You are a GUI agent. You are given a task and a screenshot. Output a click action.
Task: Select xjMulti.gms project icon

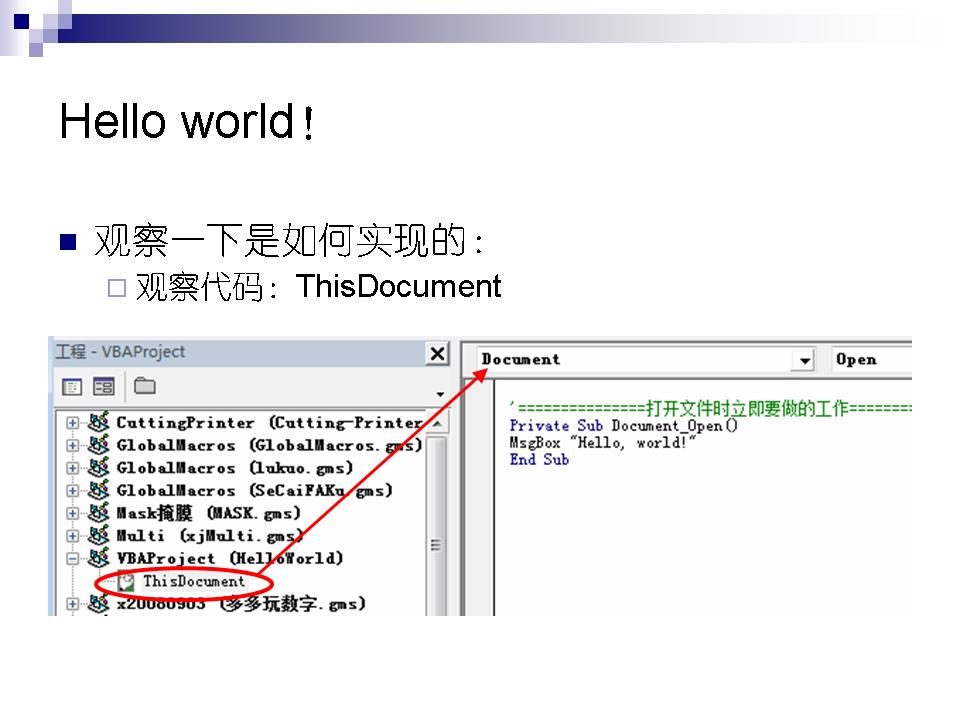[98, 535]
